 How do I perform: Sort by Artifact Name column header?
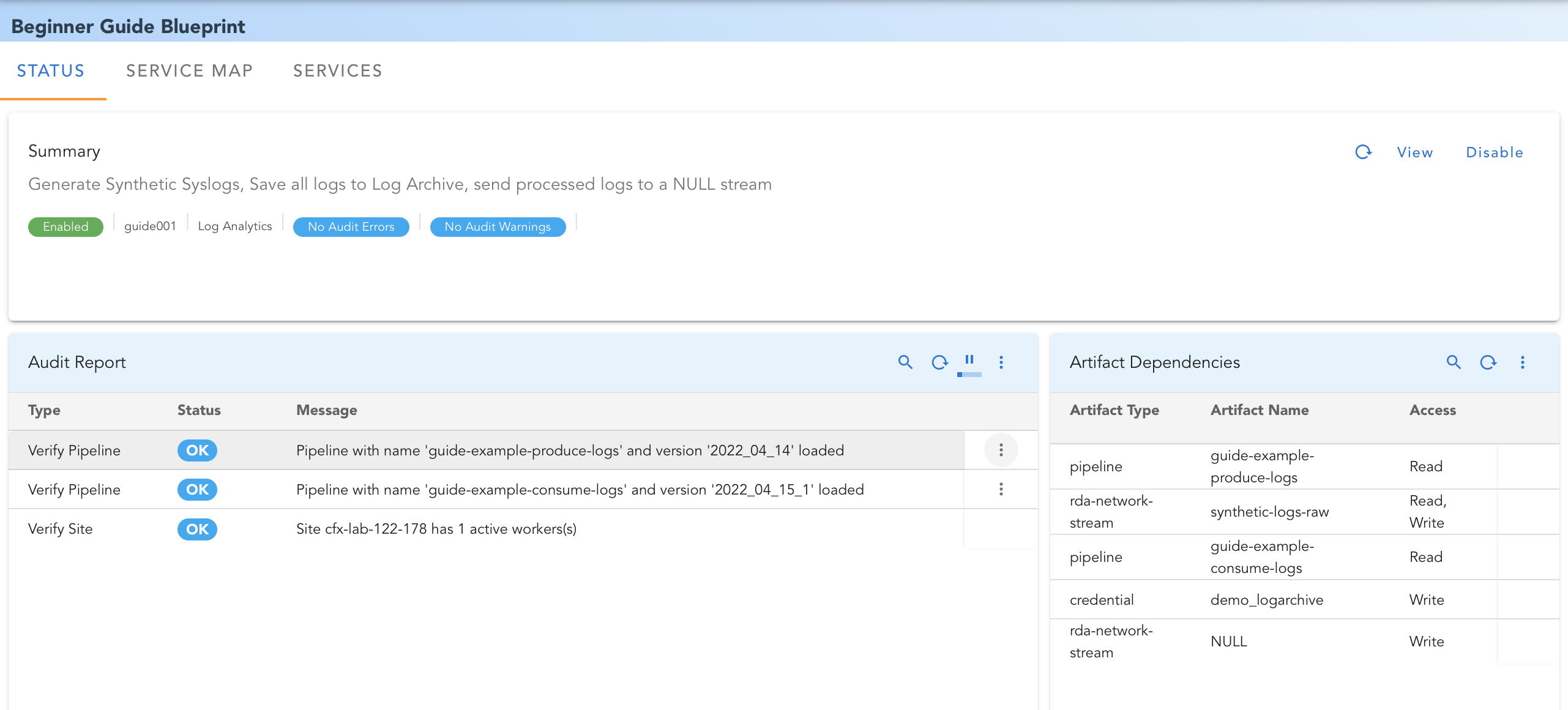pos(1260,410)
